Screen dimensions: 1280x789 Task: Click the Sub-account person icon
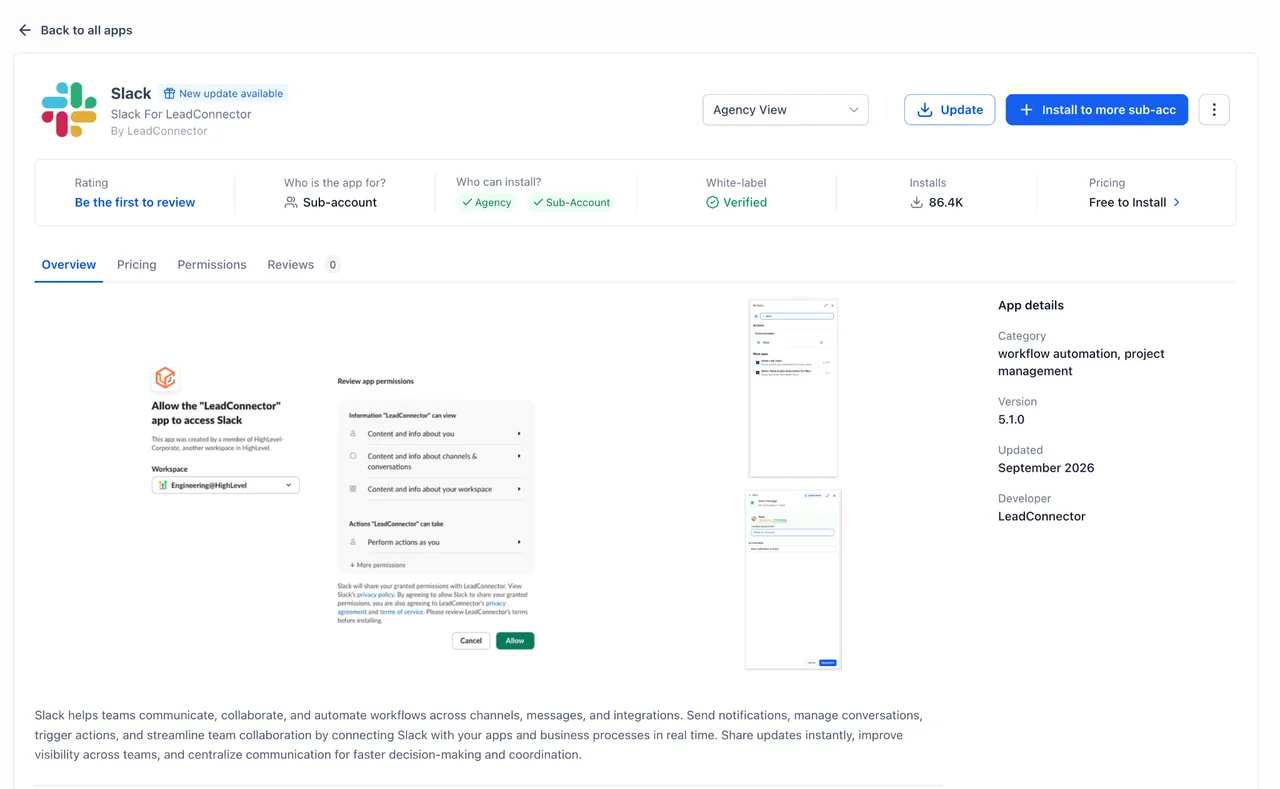pos(291,202)
